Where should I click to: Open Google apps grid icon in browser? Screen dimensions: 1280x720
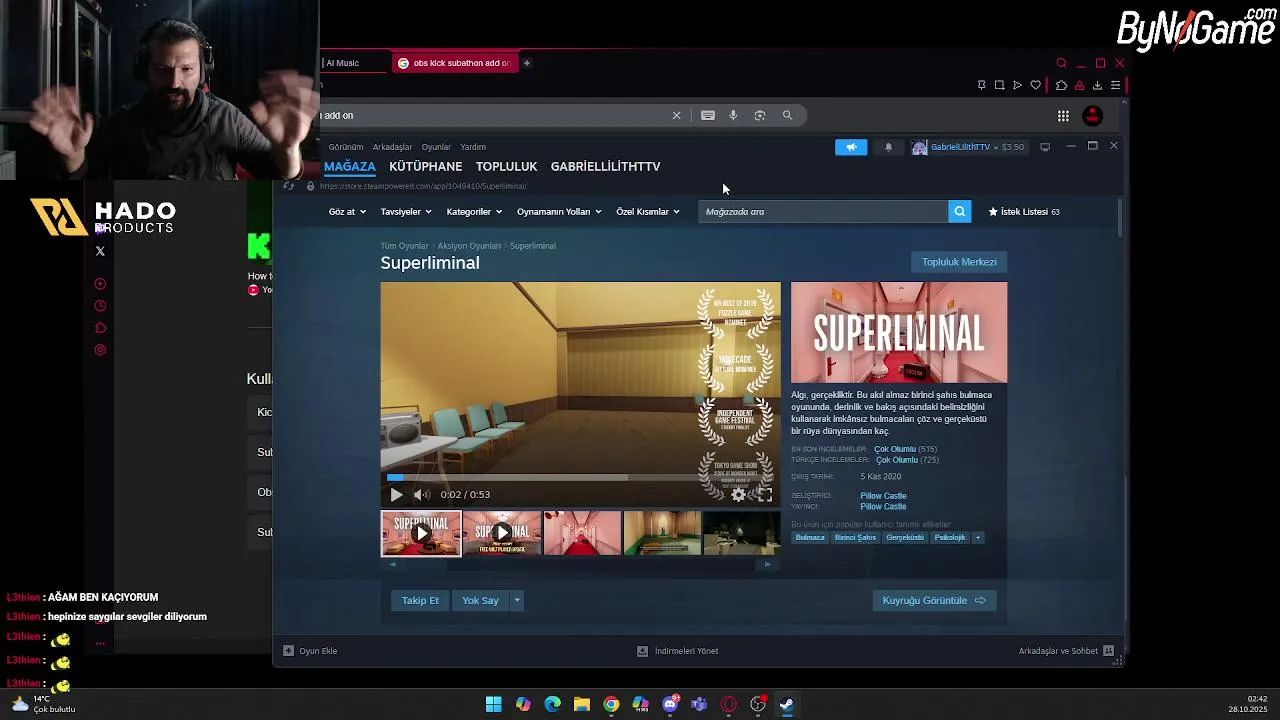click(x=1063, y=116)
